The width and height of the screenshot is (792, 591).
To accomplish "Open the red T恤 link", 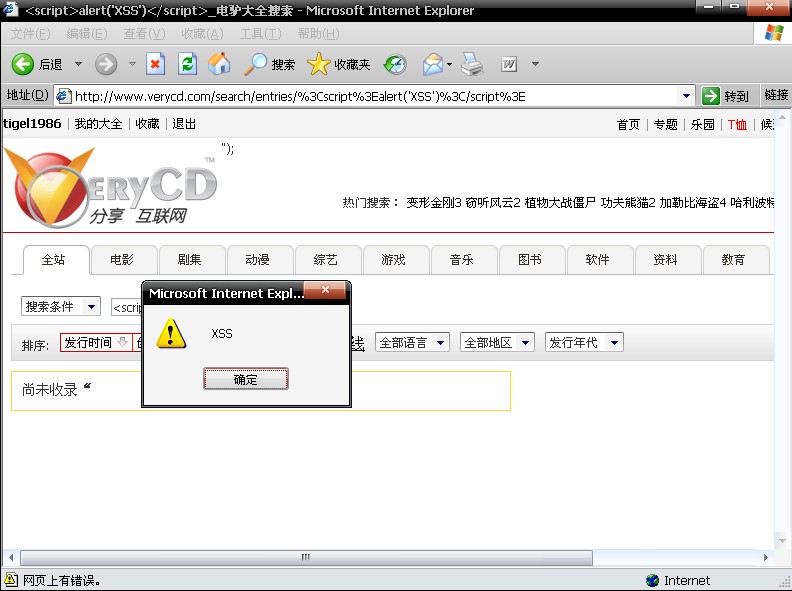I will pos(737,124).
